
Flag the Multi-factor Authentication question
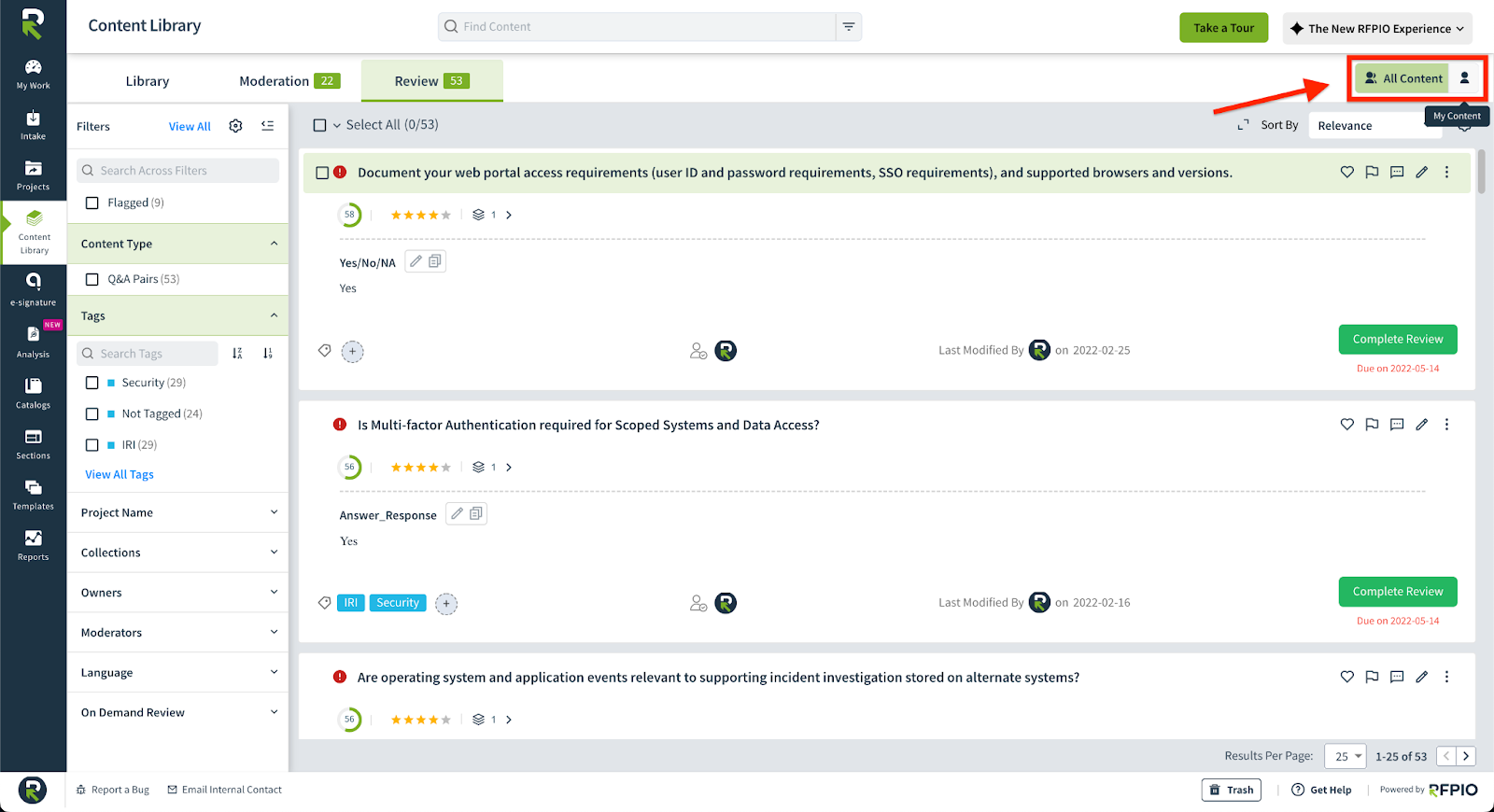pyautogui.click(x=1372, y=425)
